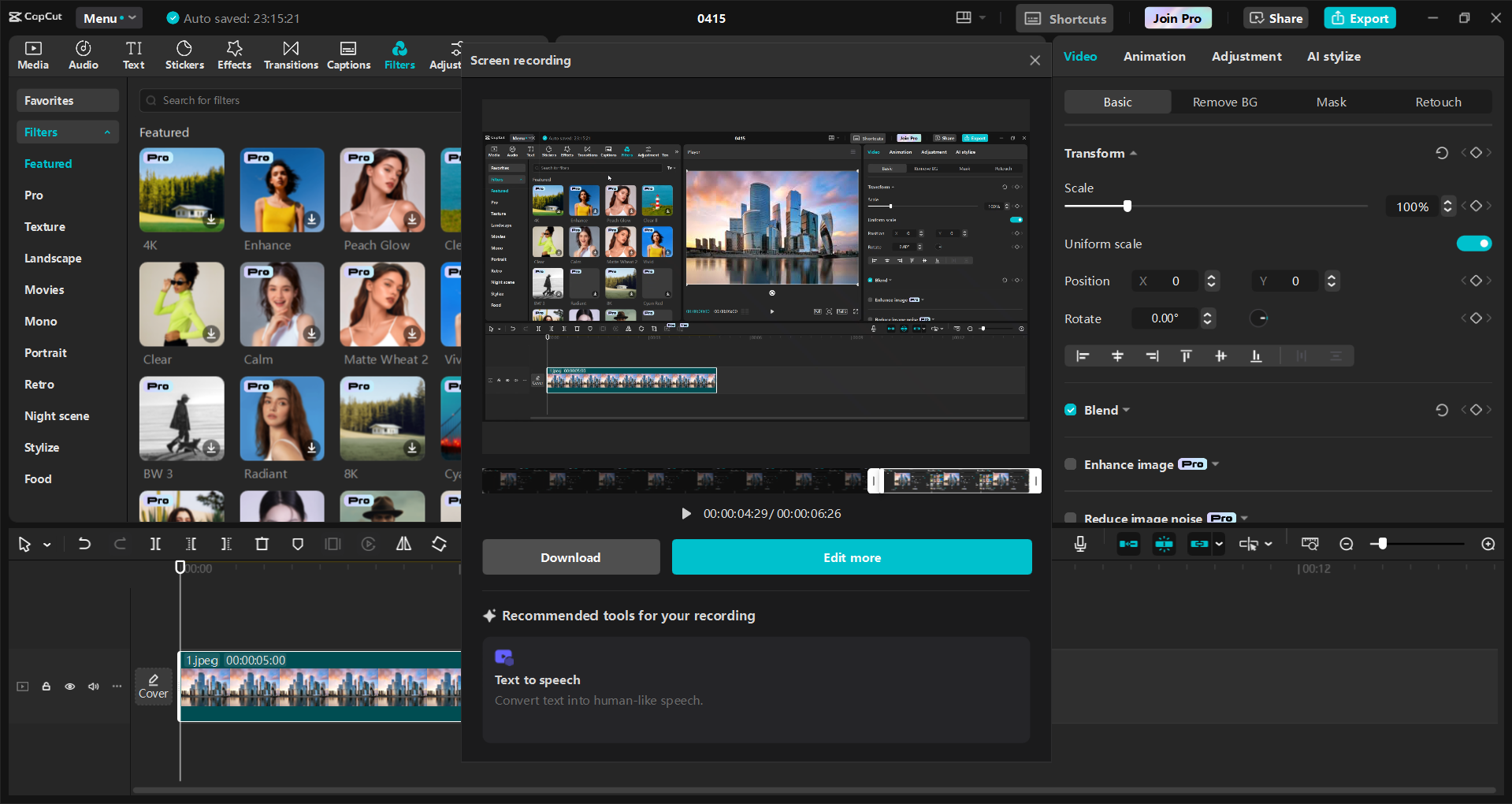This screenshot has height=804, width=1512.
Task: Undo the last edit
Action: [84, 544]
